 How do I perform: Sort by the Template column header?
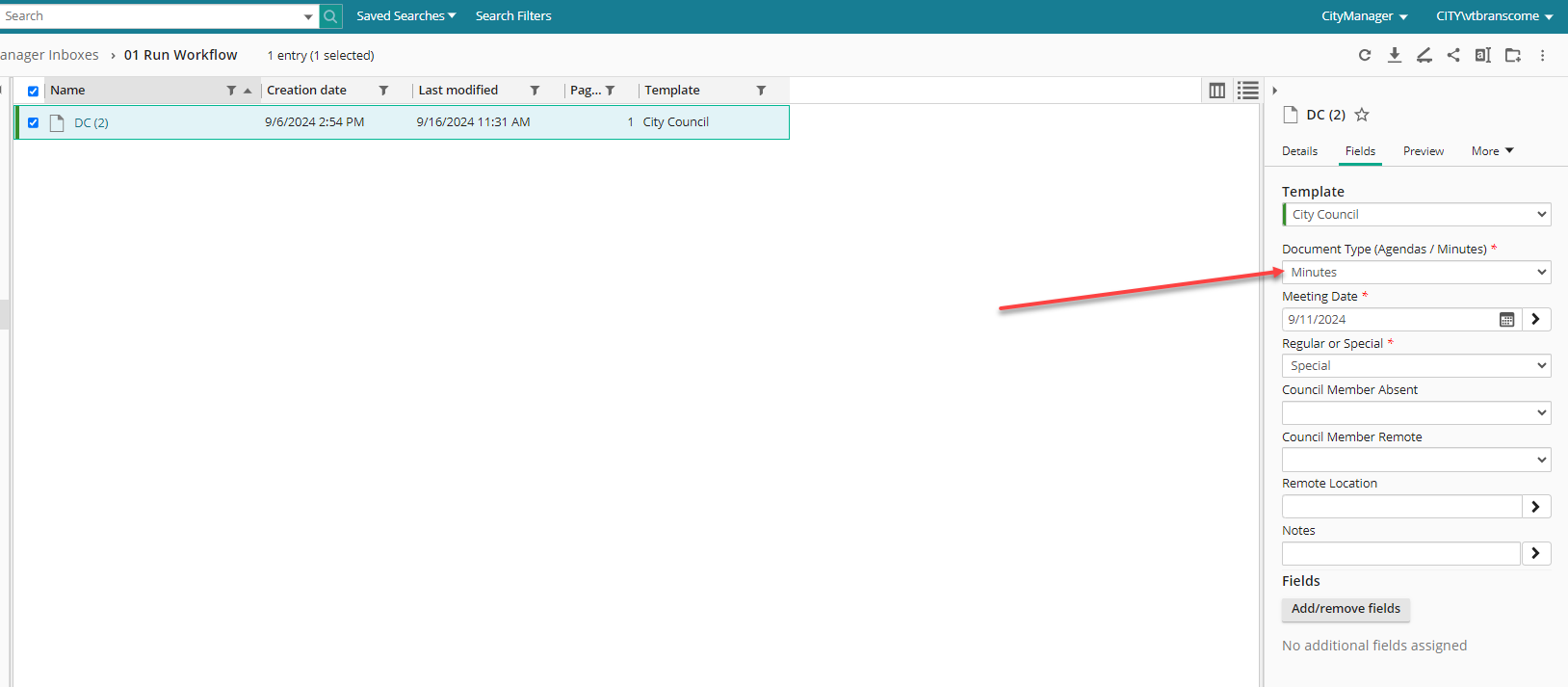point(672,91)
